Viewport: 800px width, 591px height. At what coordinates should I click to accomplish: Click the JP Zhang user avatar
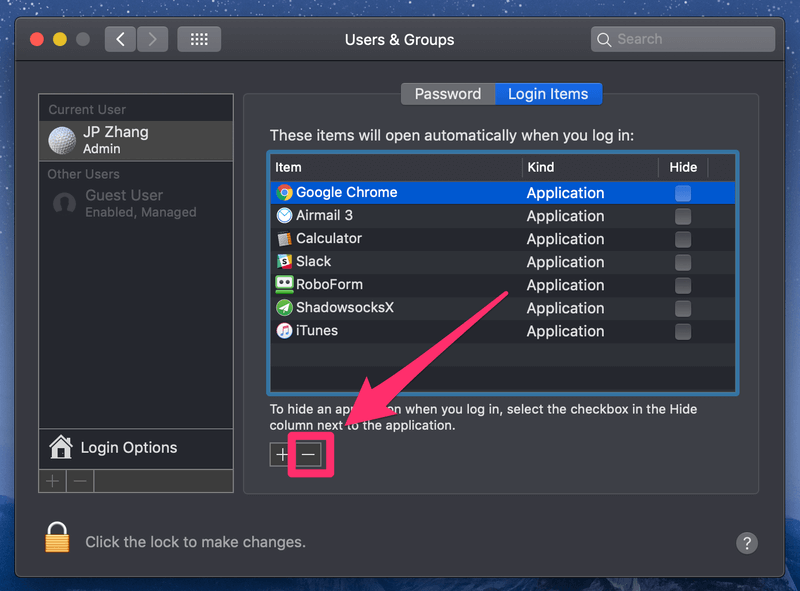tap(62, 140)
